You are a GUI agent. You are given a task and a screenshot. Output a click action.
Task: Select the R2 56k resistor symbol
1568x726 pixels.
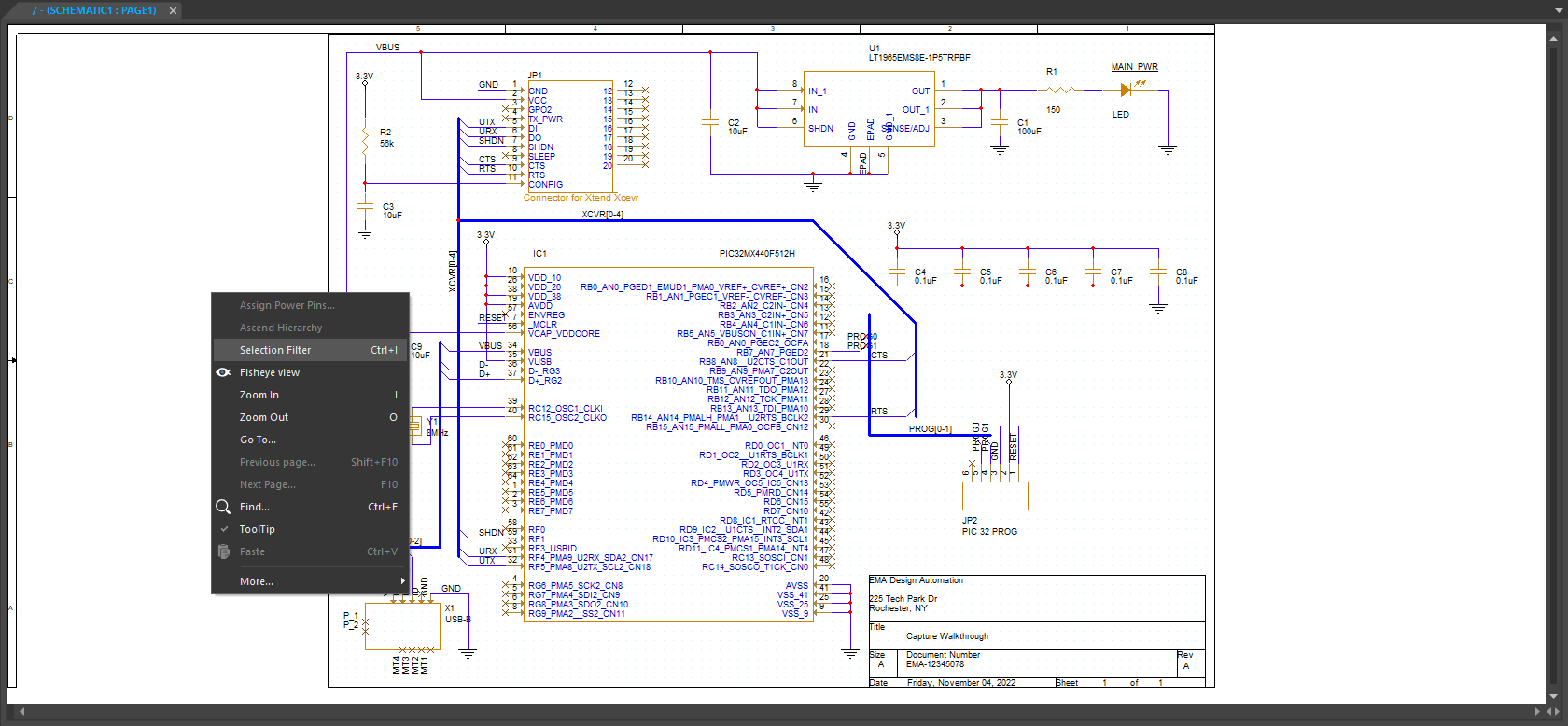pyautogui.click(x=365, y=140)
